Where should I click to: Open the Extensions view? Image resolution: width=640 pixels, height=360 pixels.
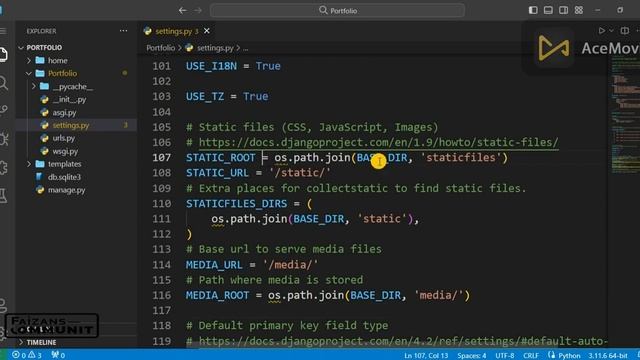tap(3, 167)
